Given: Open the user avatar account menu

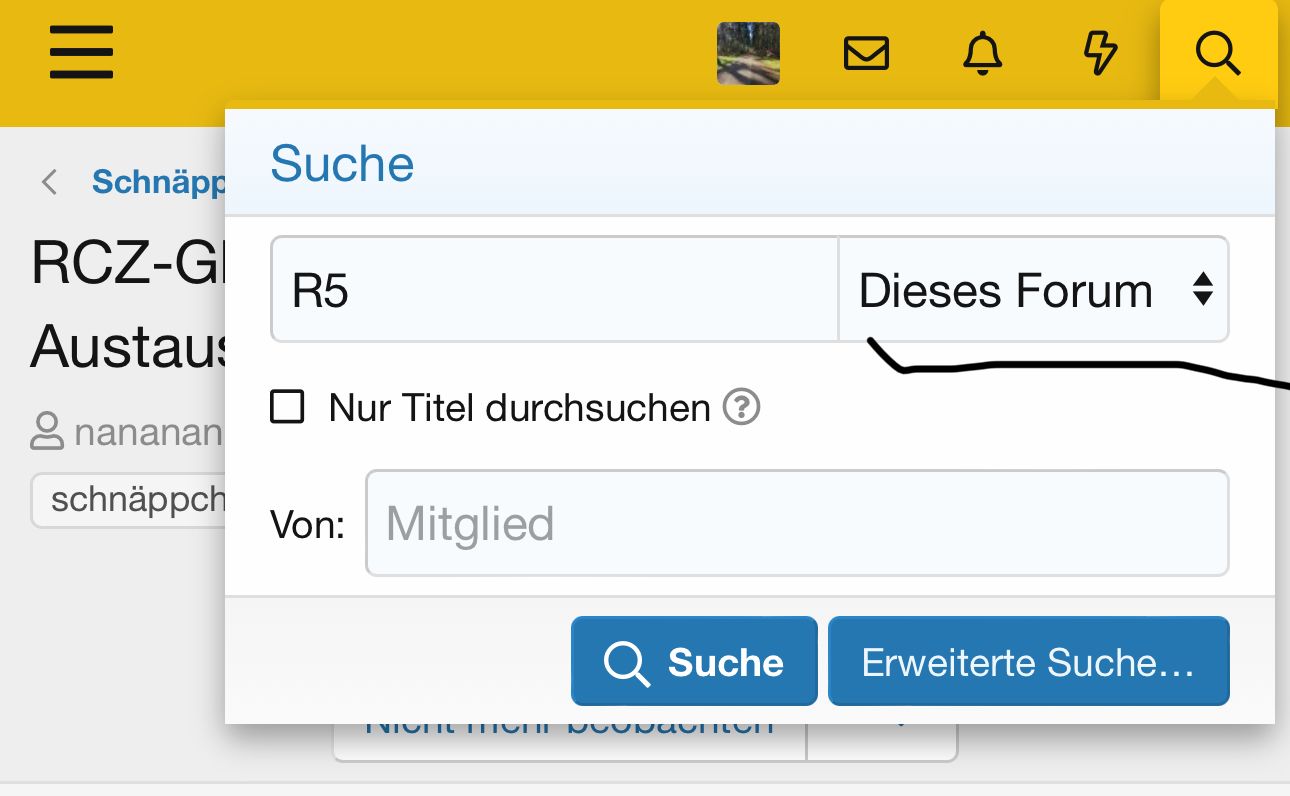Looking at the screenshot, I should pyautogui.click(x=748, y=53).
